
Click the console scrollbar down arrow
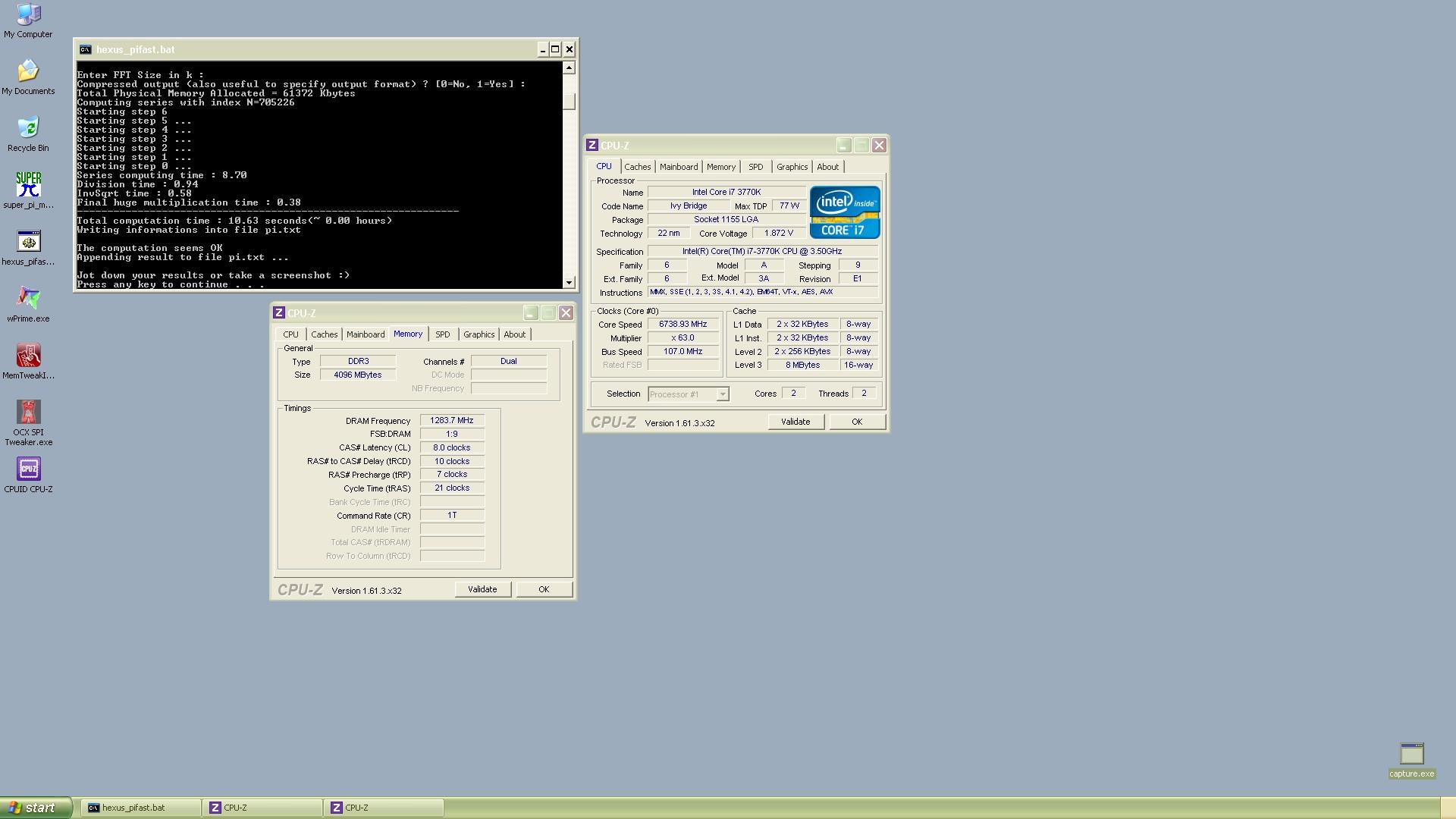tap(570, 283)
